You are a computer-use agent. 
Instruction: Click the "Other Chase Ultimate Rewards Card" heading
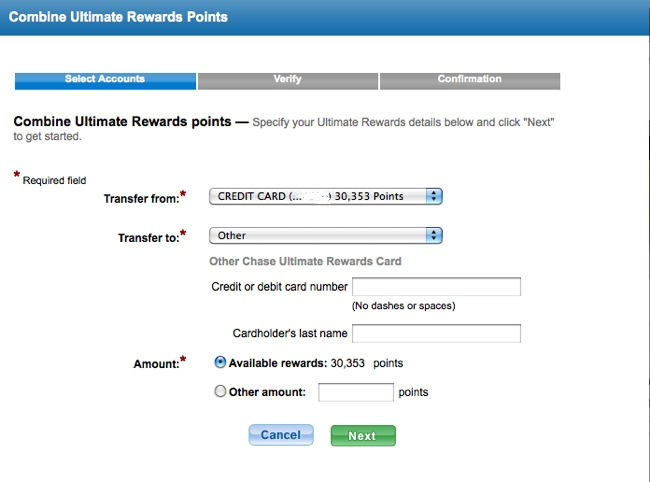(305, 262)
